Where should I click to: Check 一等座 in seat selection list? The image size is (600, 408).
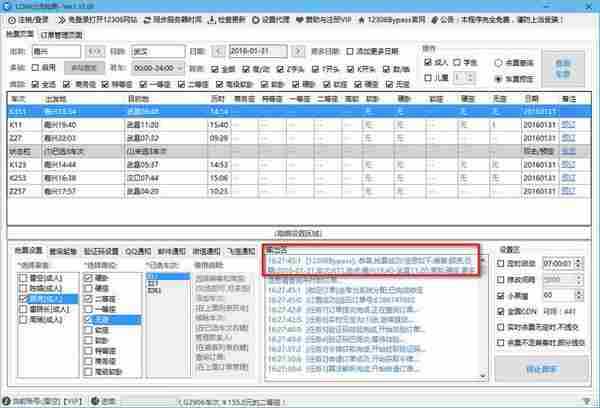tap(88, 309)
